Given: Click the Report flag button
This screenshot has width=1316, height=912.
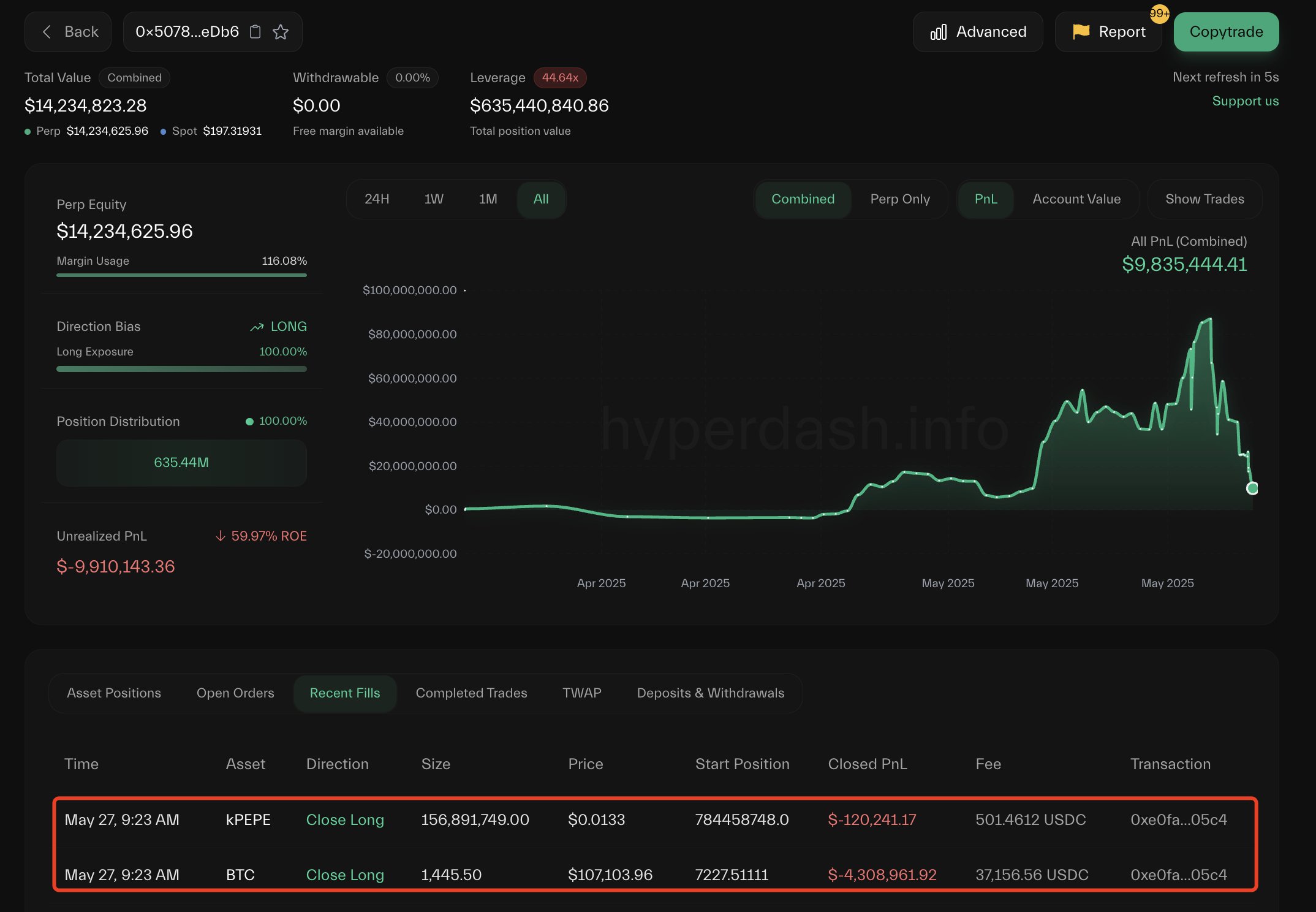Looking at the screenshot, I should (1108, 32).
